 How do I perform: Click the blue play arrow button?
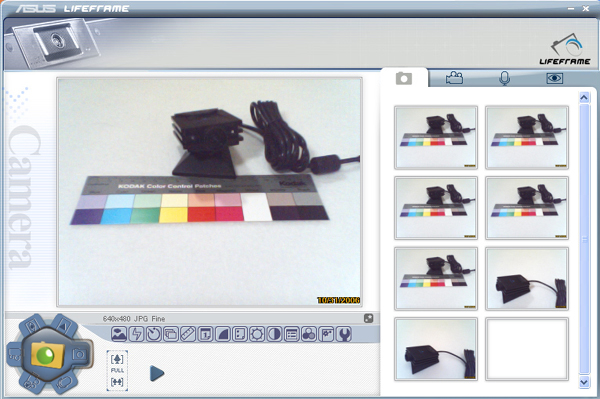tap(157, 373)
